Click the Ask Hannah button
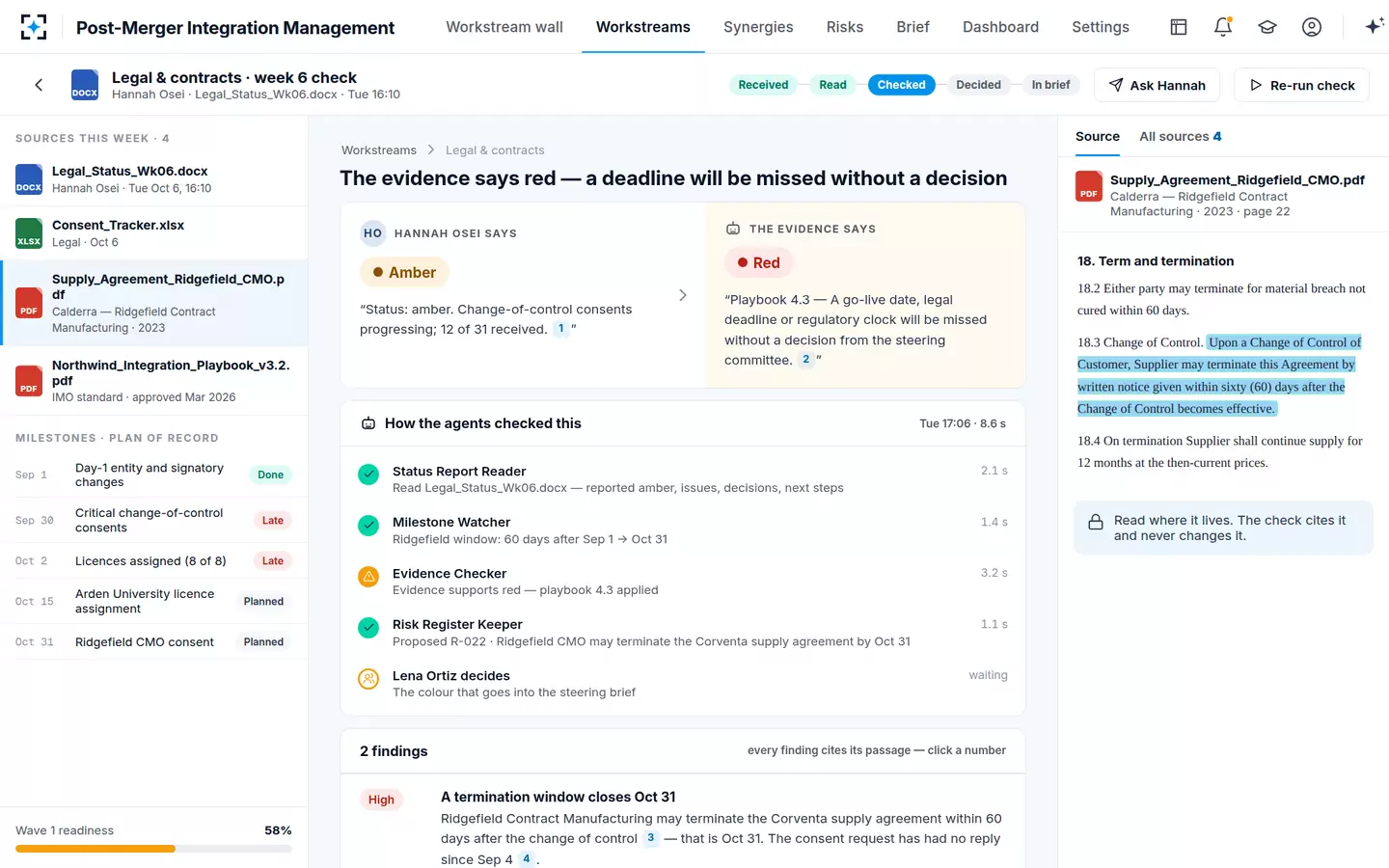This screenshot has height=868, width=1389. (x=1157, y=85)
